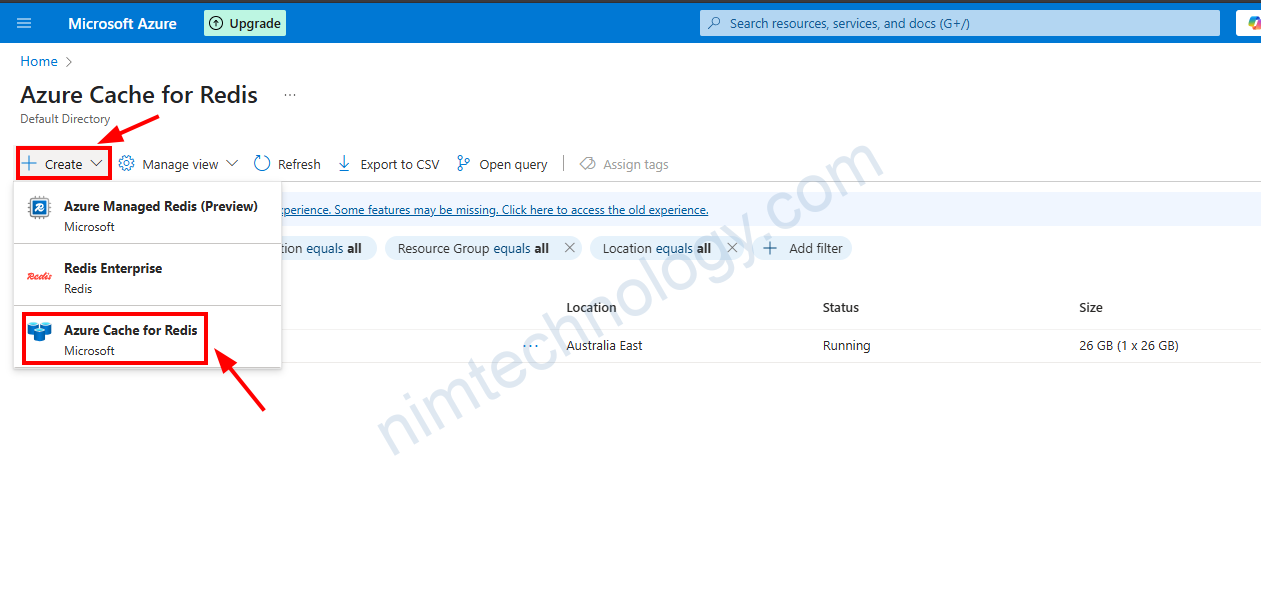
Task: Click the Upgrade button
Action: (x=245, y=23)
